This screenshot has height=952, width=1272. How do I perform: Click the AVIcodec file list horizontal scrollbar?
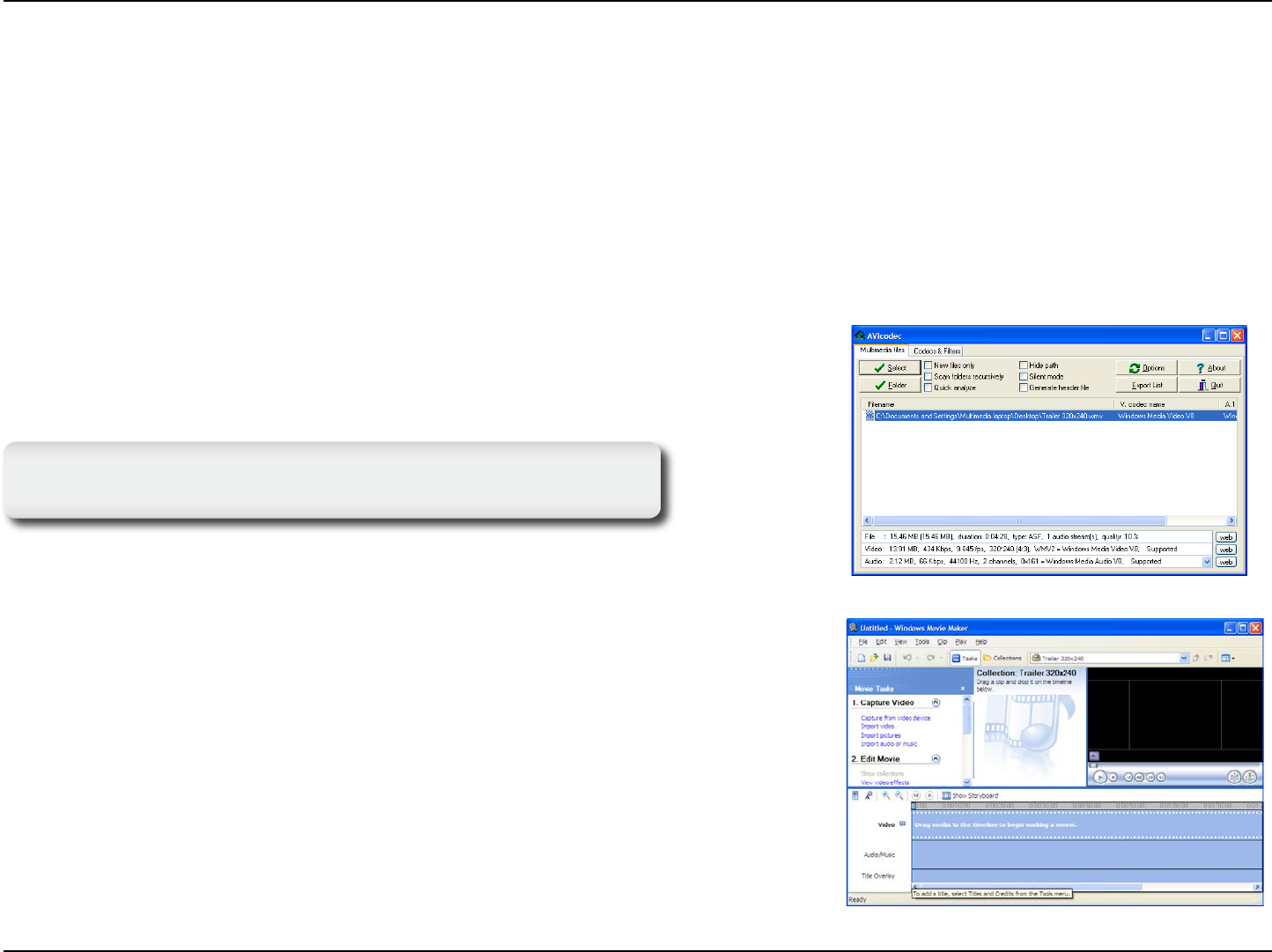coord(1048,520)
